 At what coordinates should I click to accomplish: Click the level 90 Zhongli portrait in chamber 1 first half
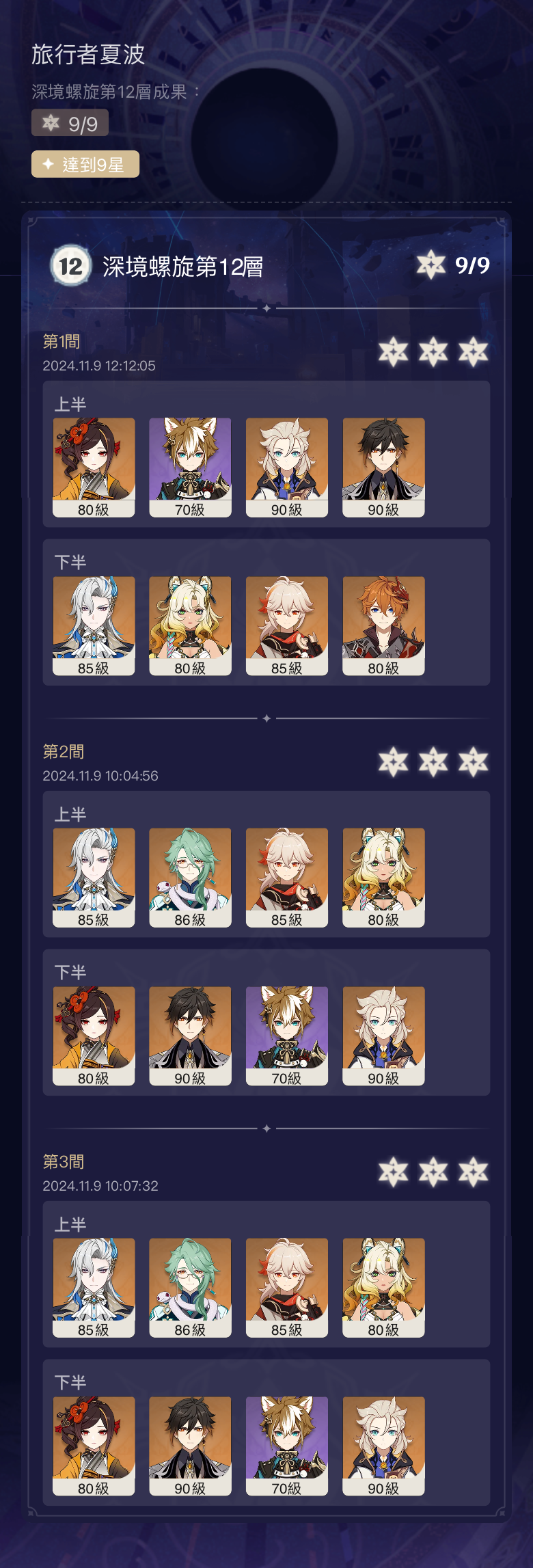pyautogui.click(x=383, y=468)
